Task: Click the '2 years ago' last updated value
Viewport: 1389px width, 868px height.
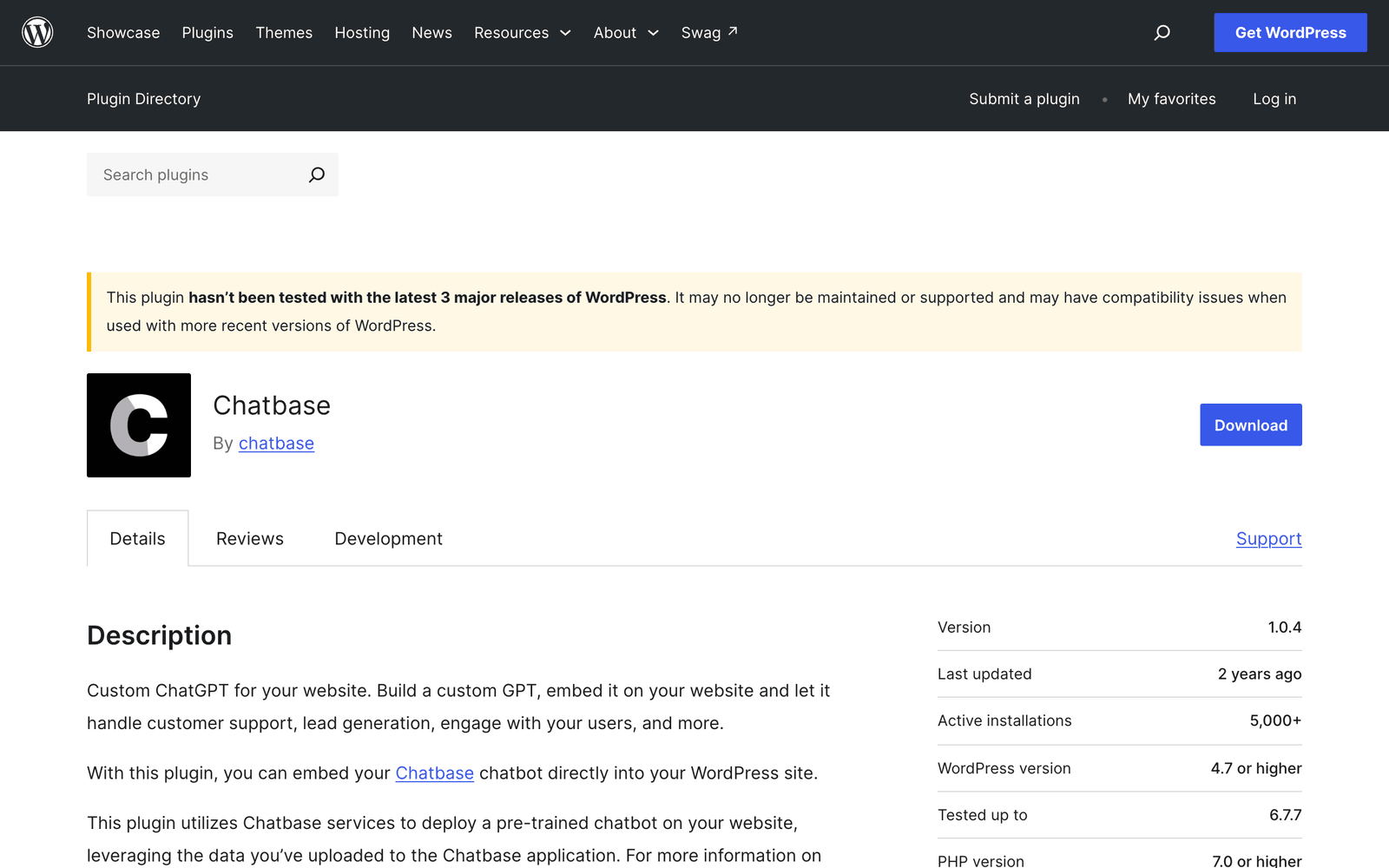Action: (1259, 674)
